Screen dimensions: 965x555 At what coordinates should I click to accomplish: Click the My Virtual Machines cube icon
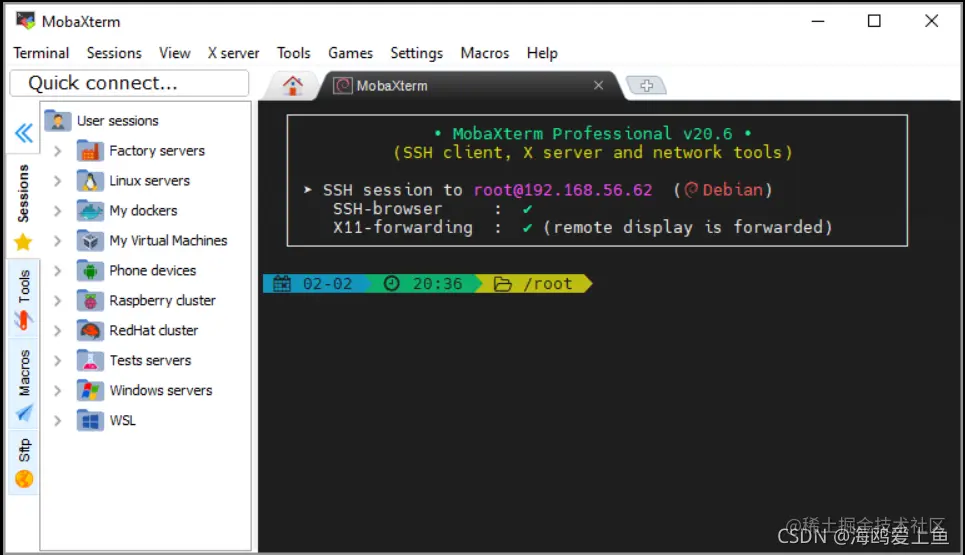pyautogui.click(x=90, y=241)
